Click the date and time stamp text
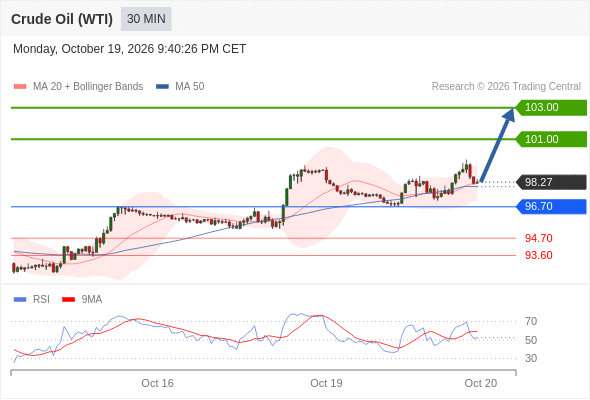Screen dimensions: 590x400 point(129,49)
